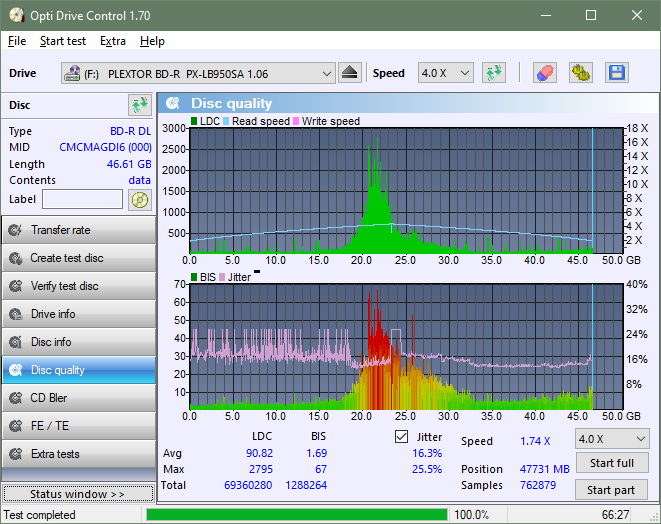Click the refresh drive icon beside Speed dropdown
661x524 pixels.
(x=494, y=73)
